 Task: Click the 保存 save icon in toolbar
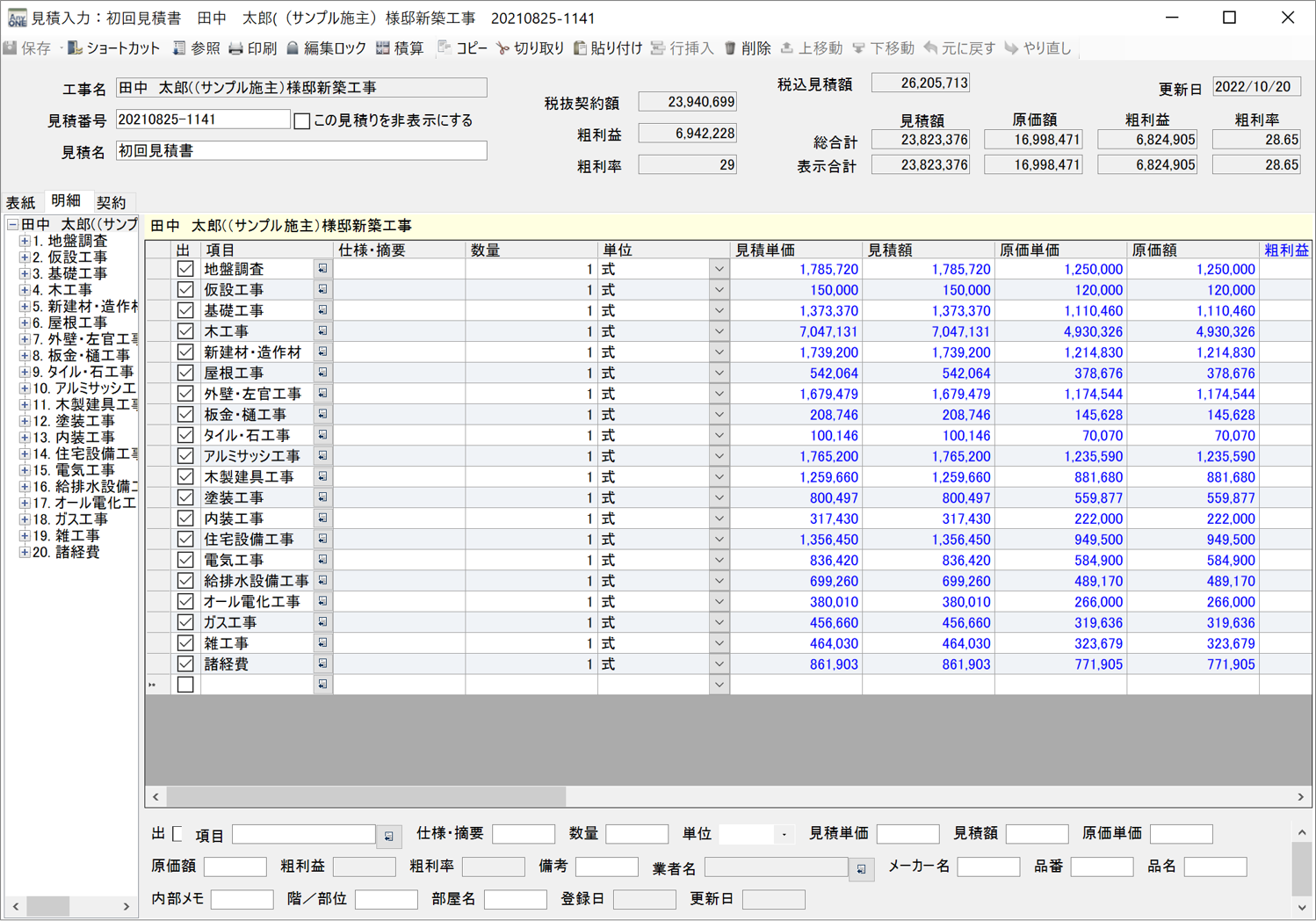11,48
